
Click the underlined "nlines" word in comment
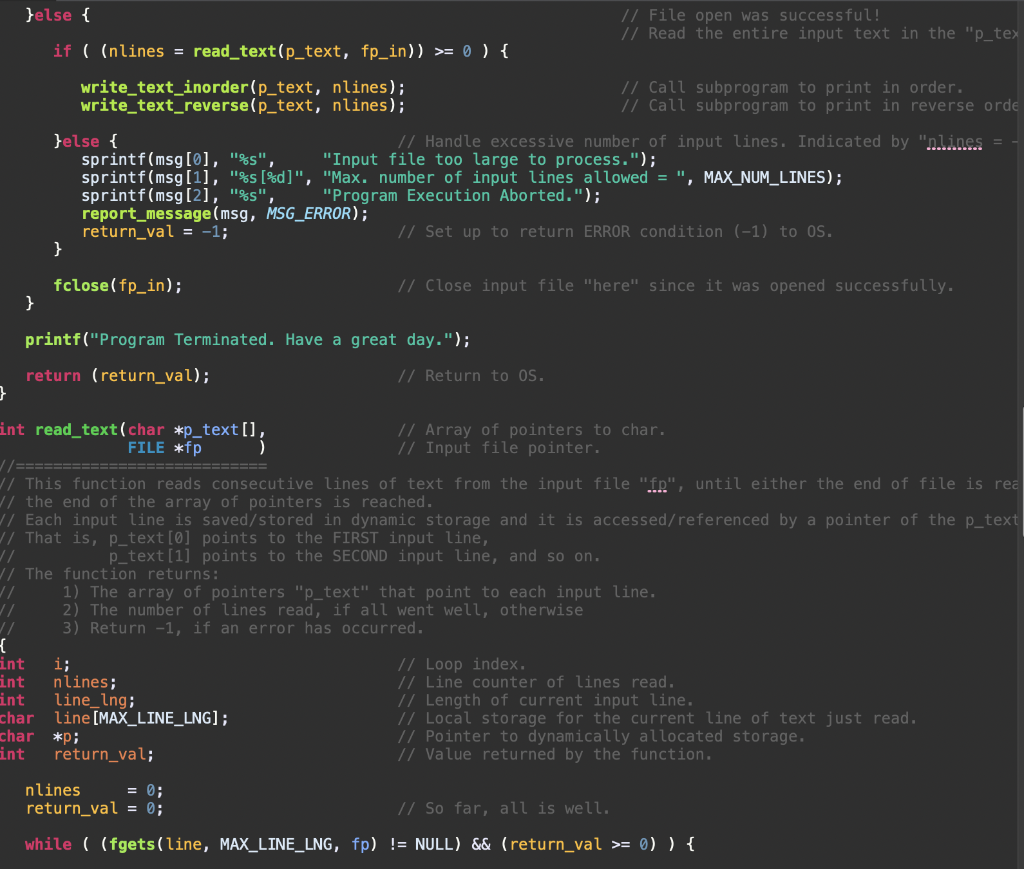pos(955,142)
